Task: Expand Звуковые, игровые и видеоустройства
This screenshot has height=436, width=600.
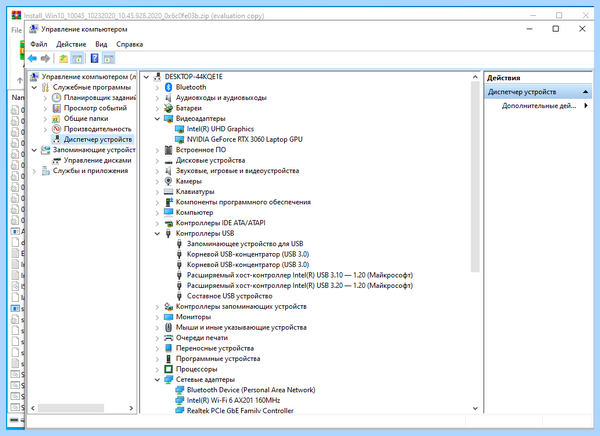Action: point(157,171)
